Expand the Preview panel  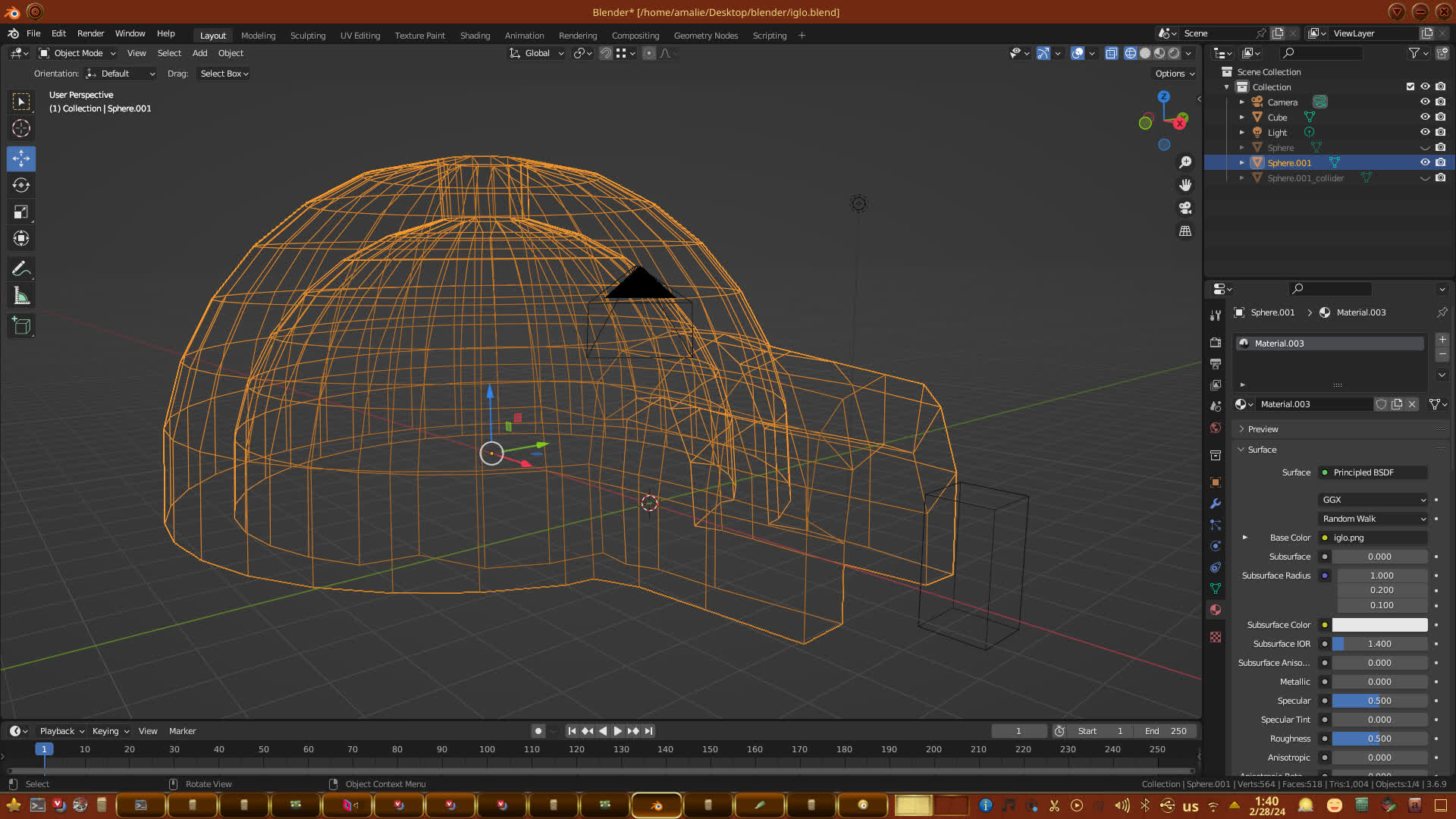[1263, 429]
